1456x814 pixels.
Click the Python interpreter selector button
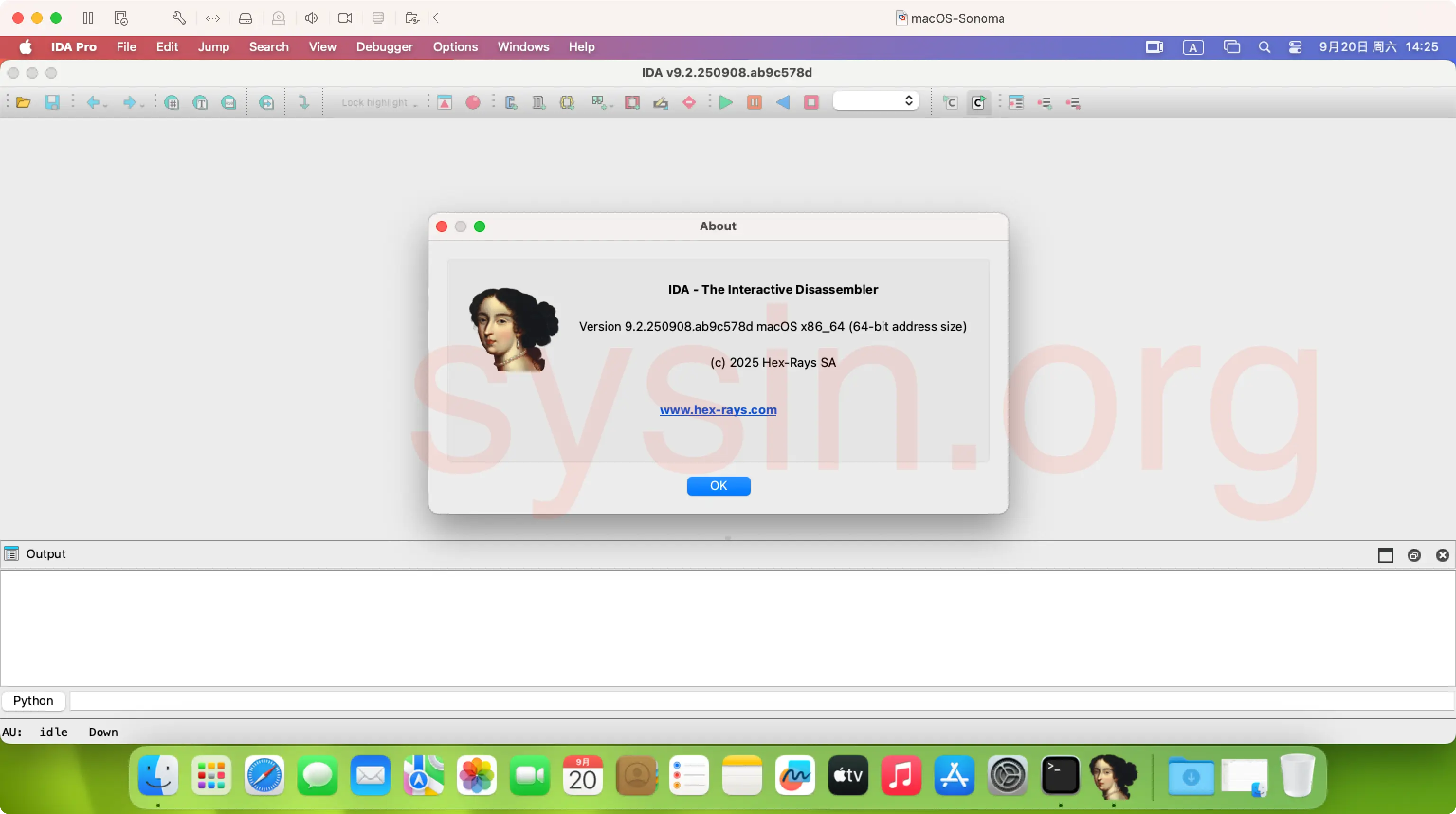(x=33, y=700)
